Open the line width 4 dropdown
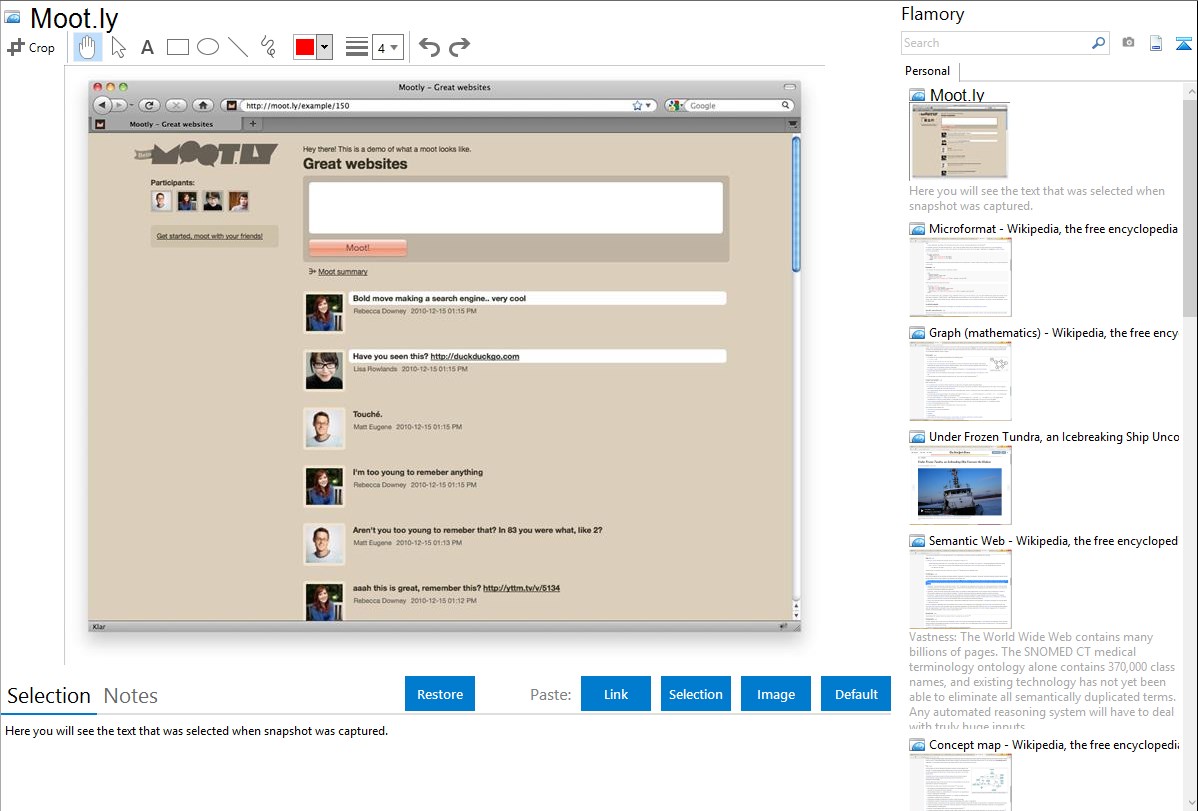This screenshot has width=1198, height=811. (387, 47)
